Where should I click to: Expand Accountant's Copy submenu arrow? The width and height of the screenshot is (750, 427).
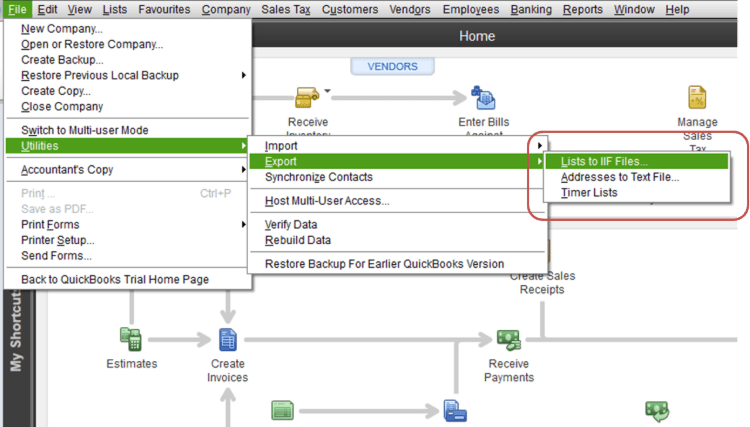243,169
